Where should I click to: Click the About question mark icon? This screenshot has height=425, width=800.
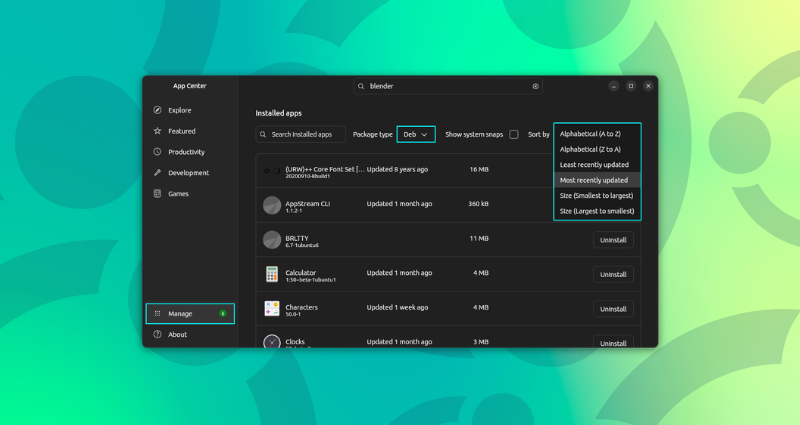tap(157, 335)
